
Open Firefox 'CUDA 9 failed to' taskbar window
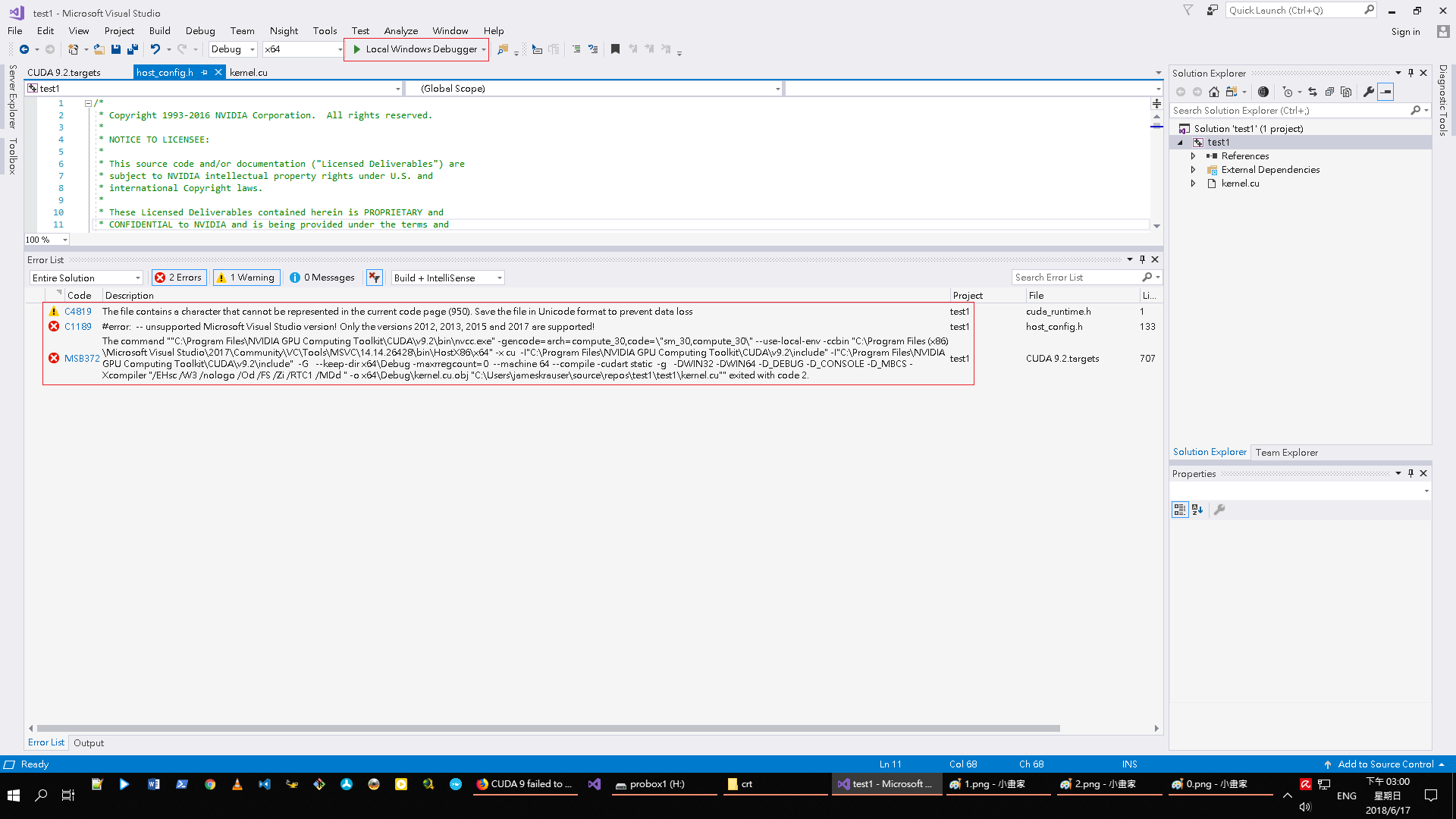[524, 784]
